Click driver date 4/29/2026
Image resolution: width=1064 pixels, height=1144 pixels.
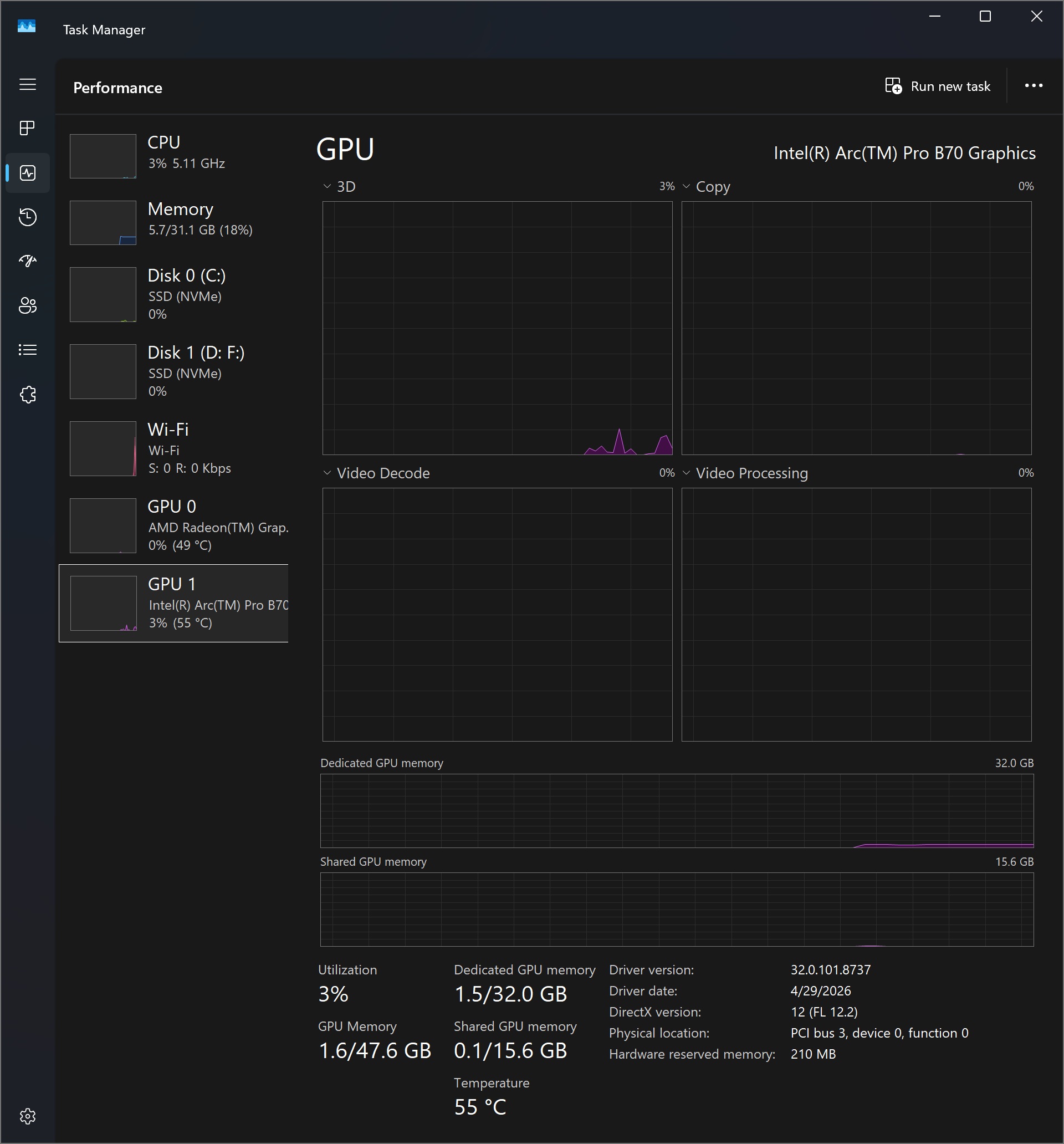821,991
